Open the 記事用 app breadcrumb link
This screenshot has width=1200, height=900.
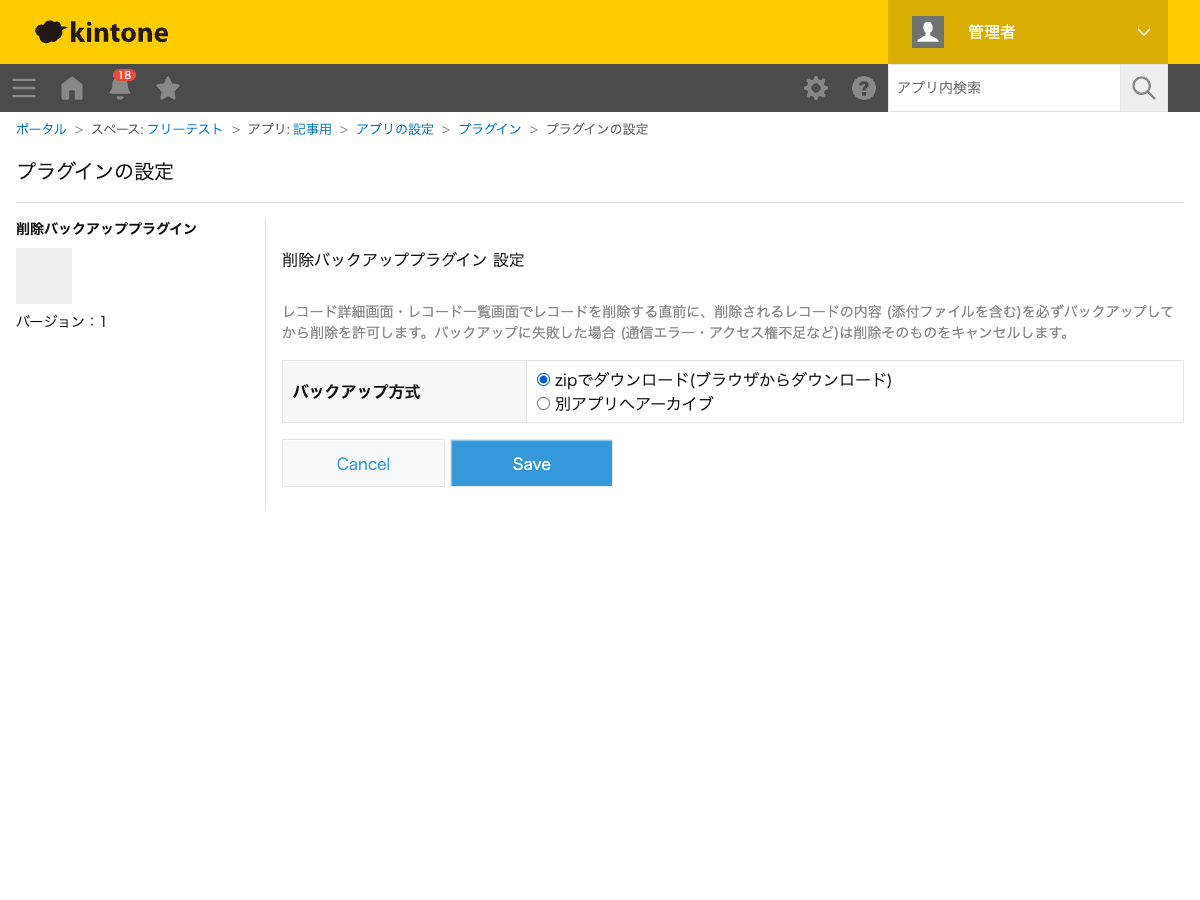click(x=312, y=130)
